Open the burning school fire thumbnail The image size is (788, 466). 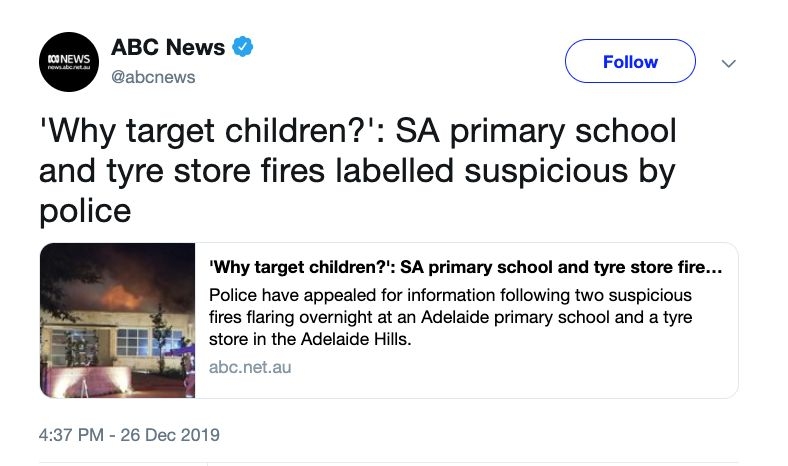coord(117,321)
